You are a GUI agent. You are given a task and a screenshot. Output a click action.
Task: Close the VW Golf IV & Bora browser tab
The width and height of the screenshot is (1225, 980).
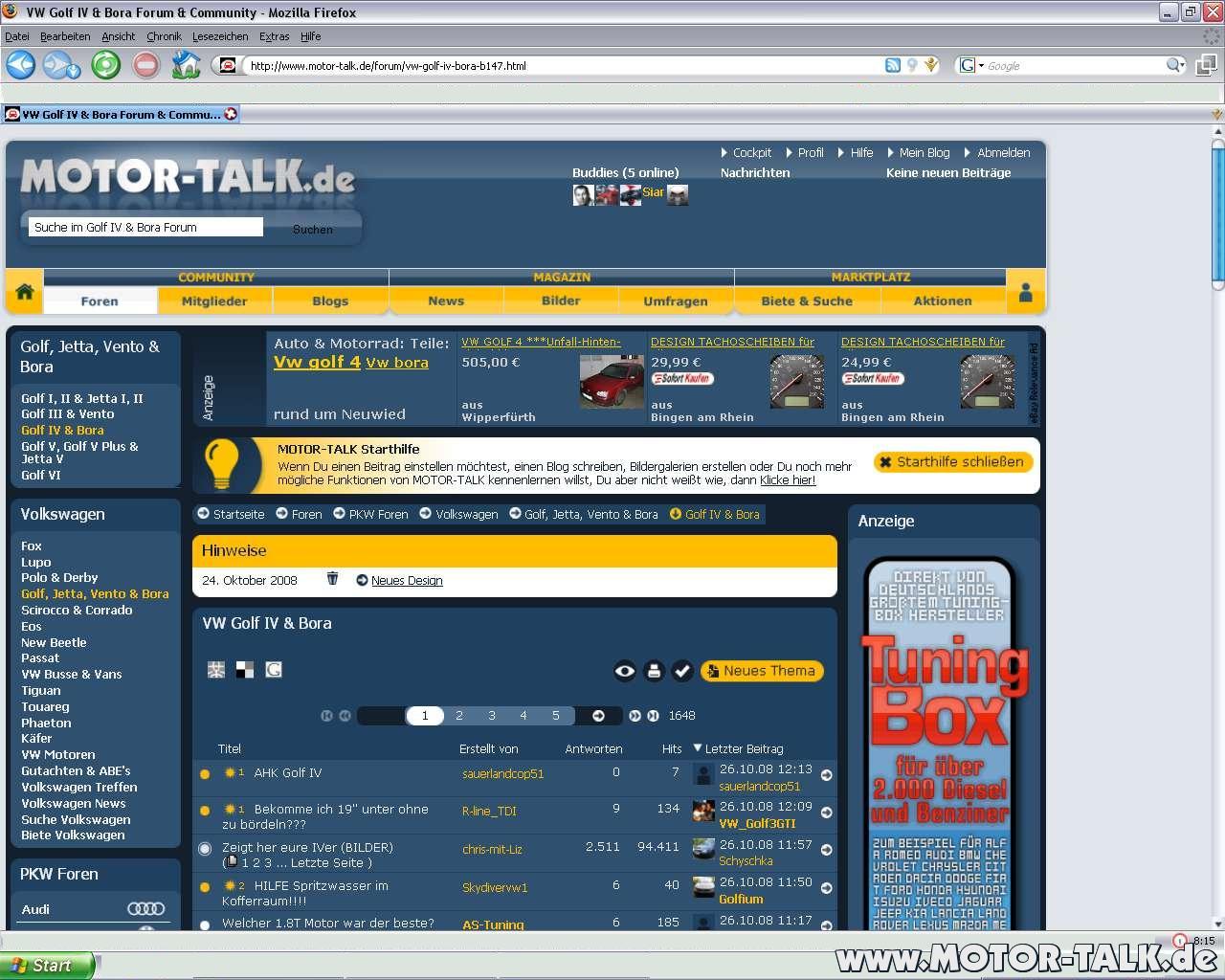point(231,114)
